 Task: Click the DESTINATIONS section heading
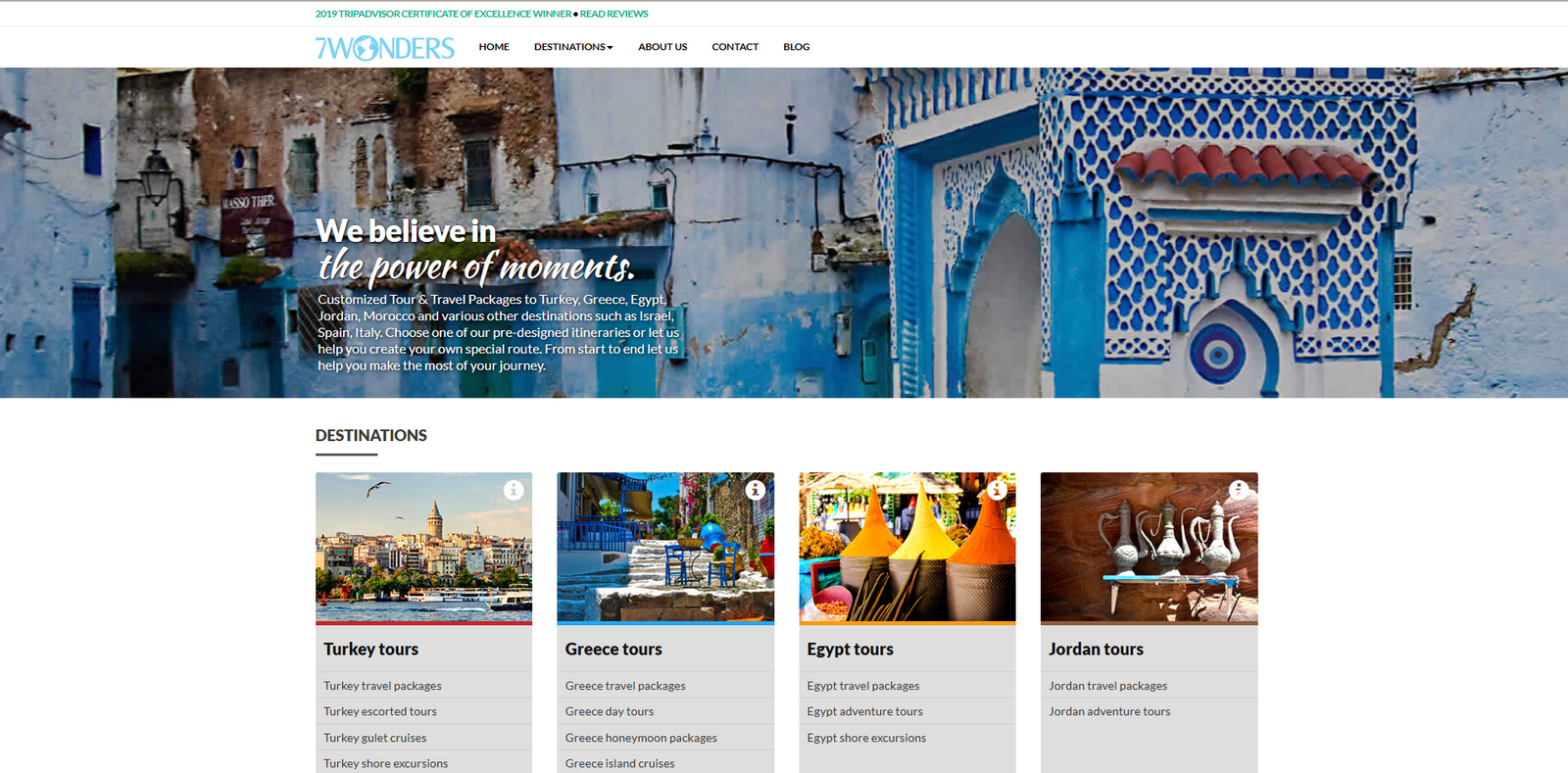[371, 435]
